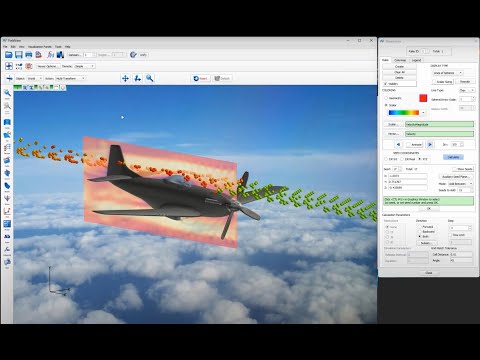
Task: Open the seed Mode dropdown
Action: 460,184
